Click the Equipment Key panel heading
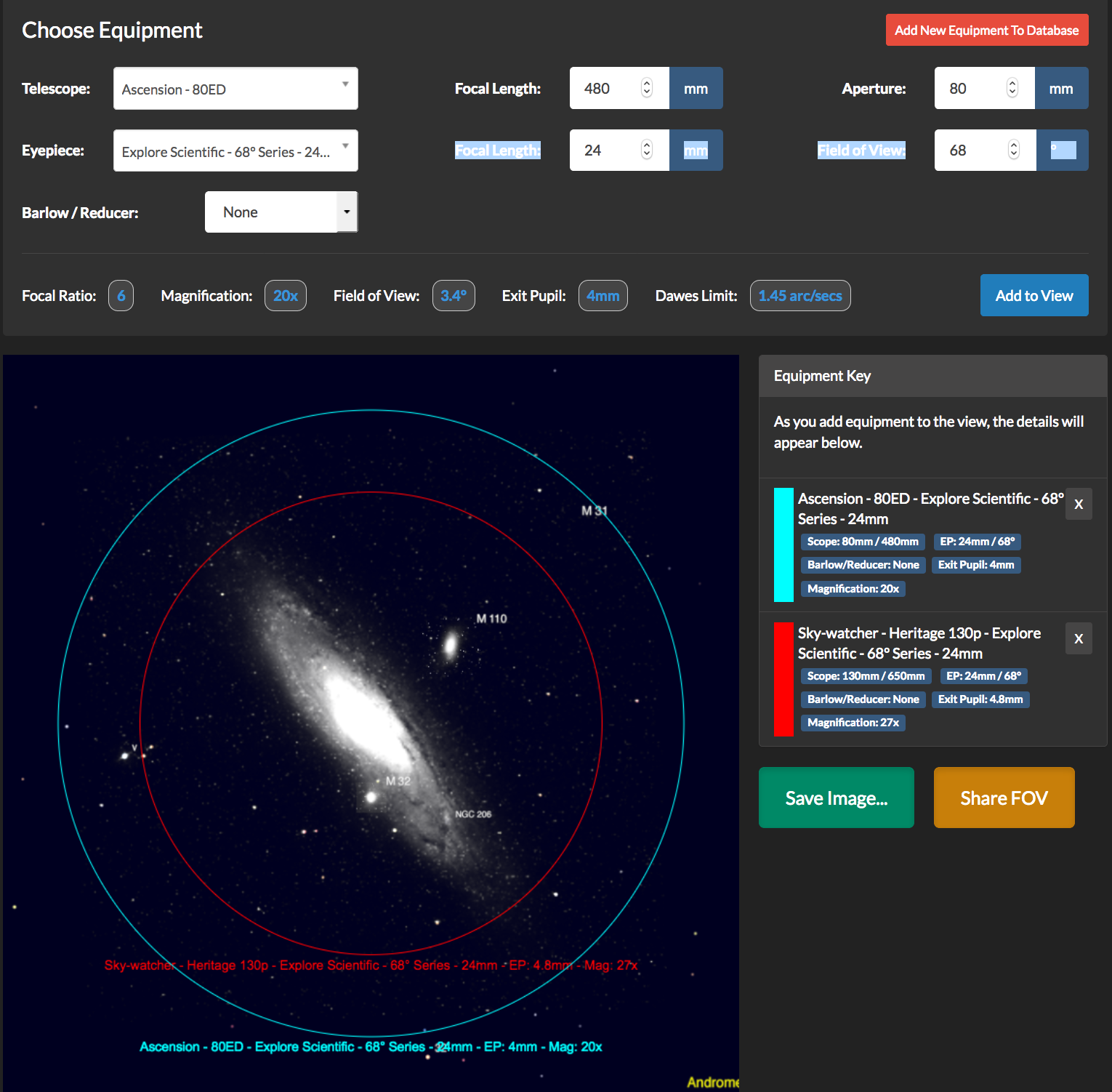Screen dimensions: 1112x1092 click(822, 376)
